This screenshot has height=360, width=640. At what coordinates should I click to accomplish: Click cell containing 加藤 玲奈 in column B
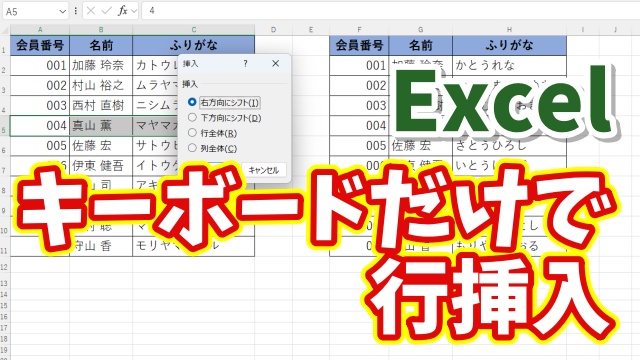(x=101, y=65)
